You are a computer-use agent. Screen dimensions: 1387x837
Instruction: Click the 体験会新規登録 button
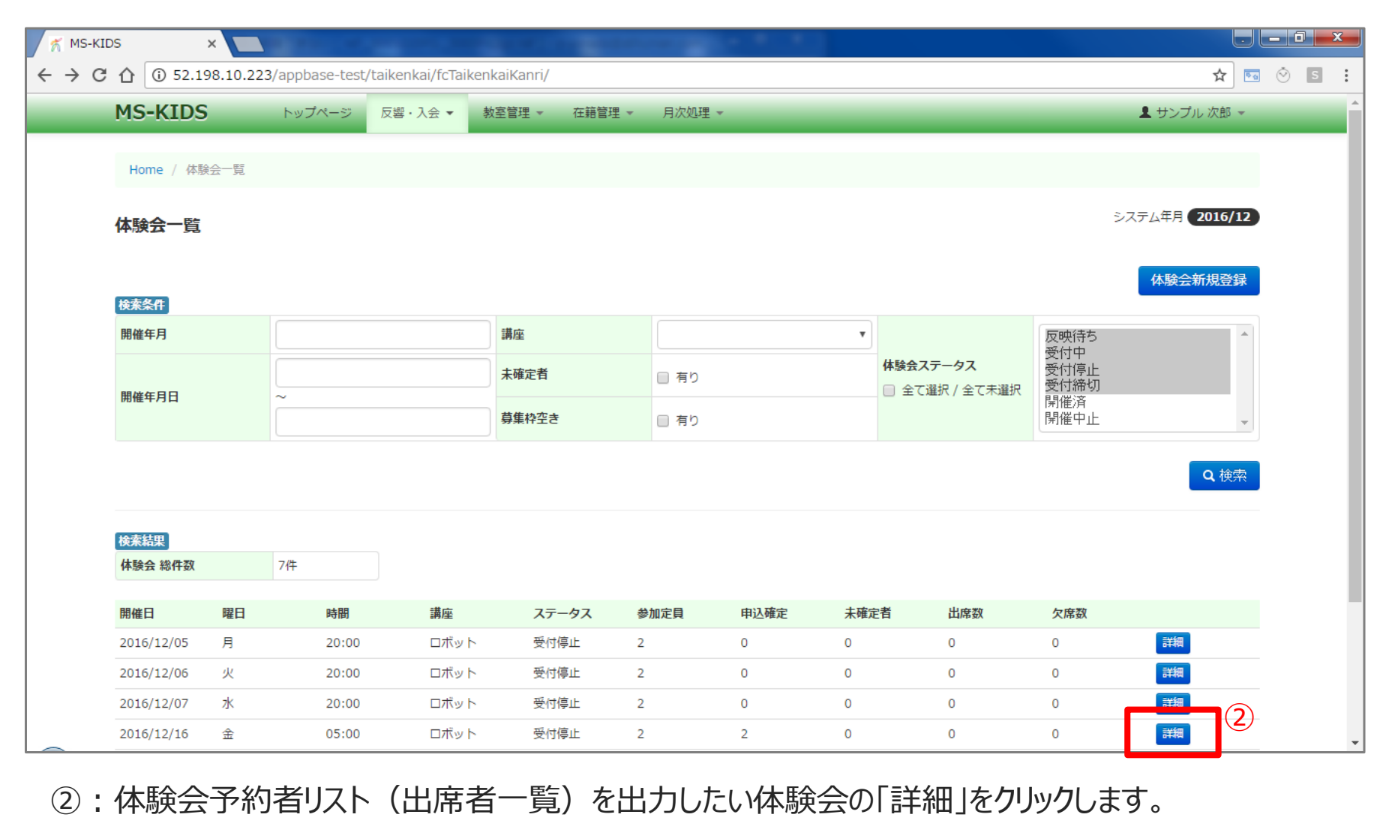coord(1198,280)
